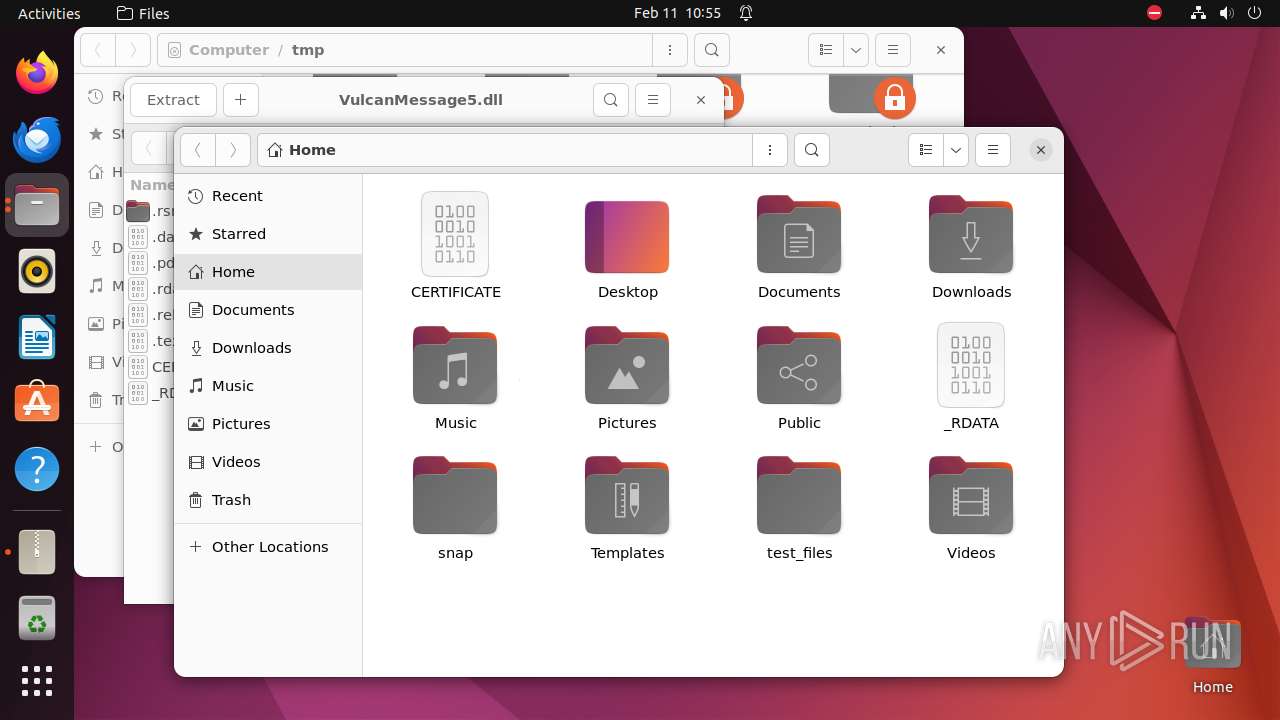Select Videos in sidebar
The width and height of the screenshot is (1280, 720).
click(268, 462)
